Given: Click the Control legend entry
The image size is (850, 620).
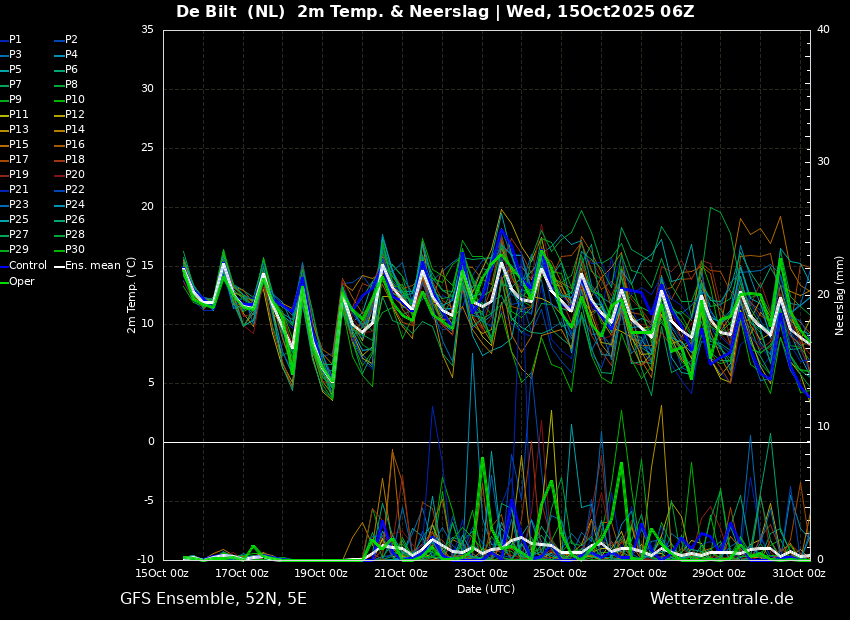Looking at the screenshot, I should 24,266.
